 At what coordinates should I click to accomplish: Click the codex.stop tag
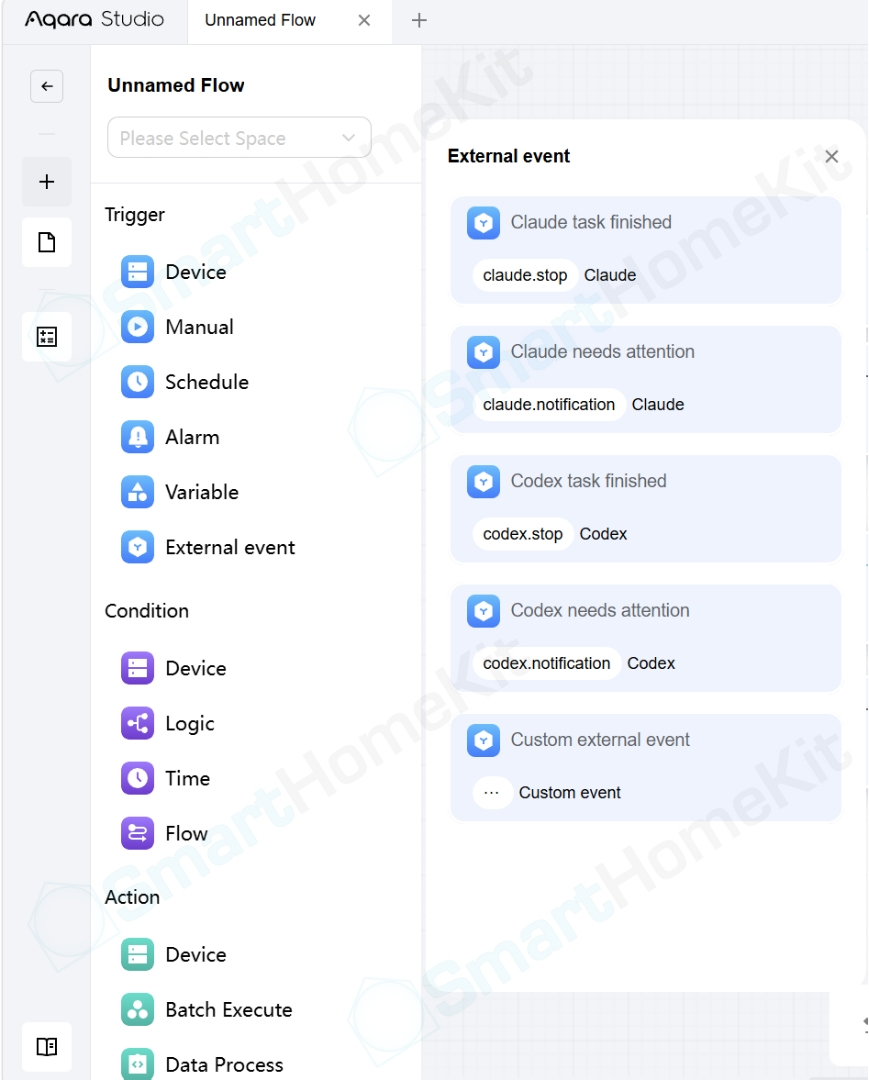point(523,534)
